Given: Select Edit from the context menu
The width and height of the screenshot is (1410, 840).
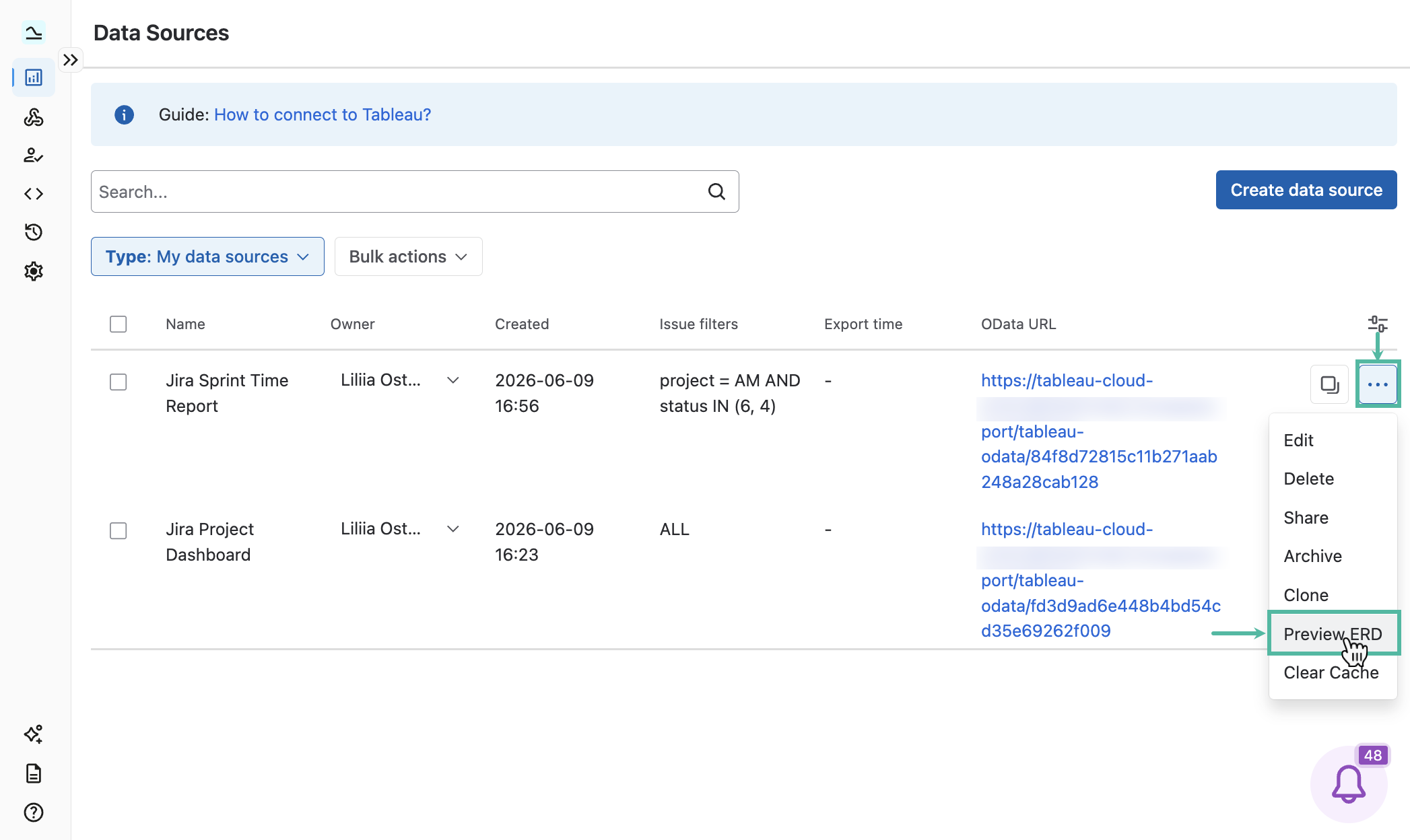Looking at the screenshot, I should click(1333, 440).
